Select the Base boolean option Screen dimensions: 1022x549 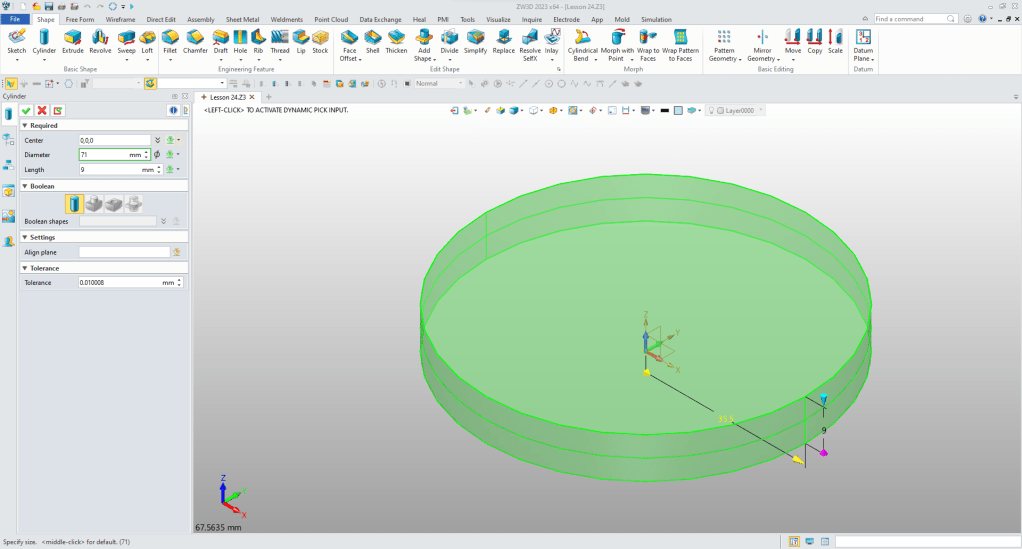[x=76, y=204]
